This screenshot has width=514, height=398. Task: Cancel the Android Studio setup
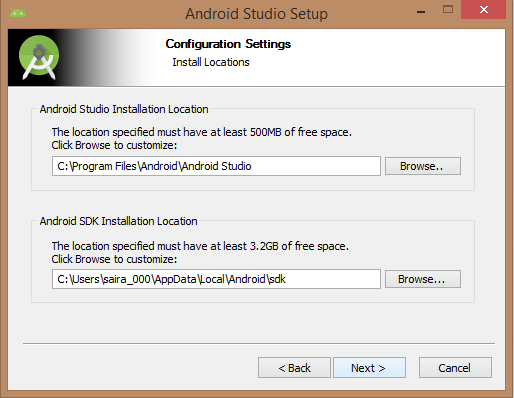pyautogui.click(x=455, y=368)
